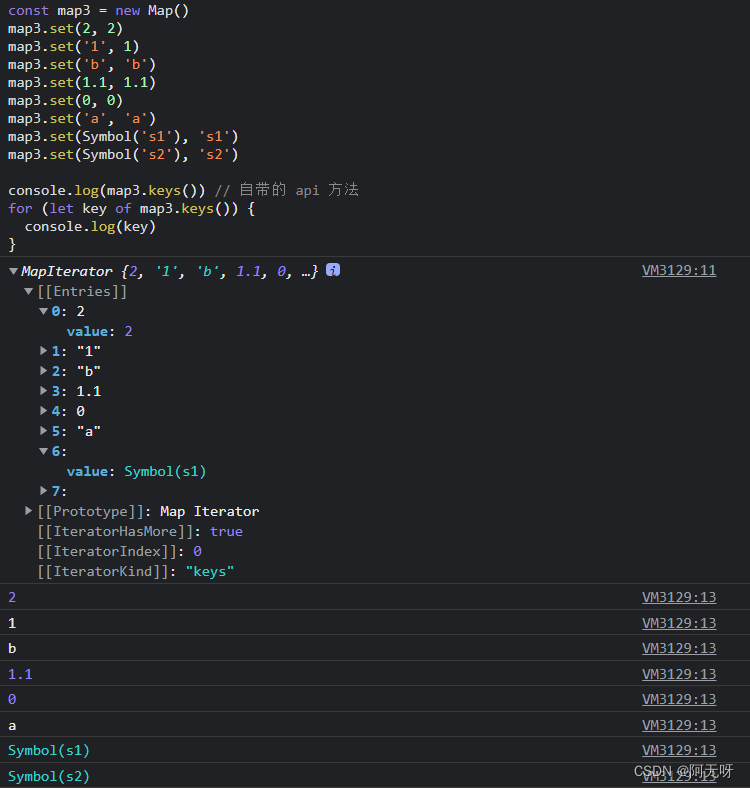Click the console output 'Symbol(s2)'
This screenshot has width=750, height=788.
click(49, 776)
